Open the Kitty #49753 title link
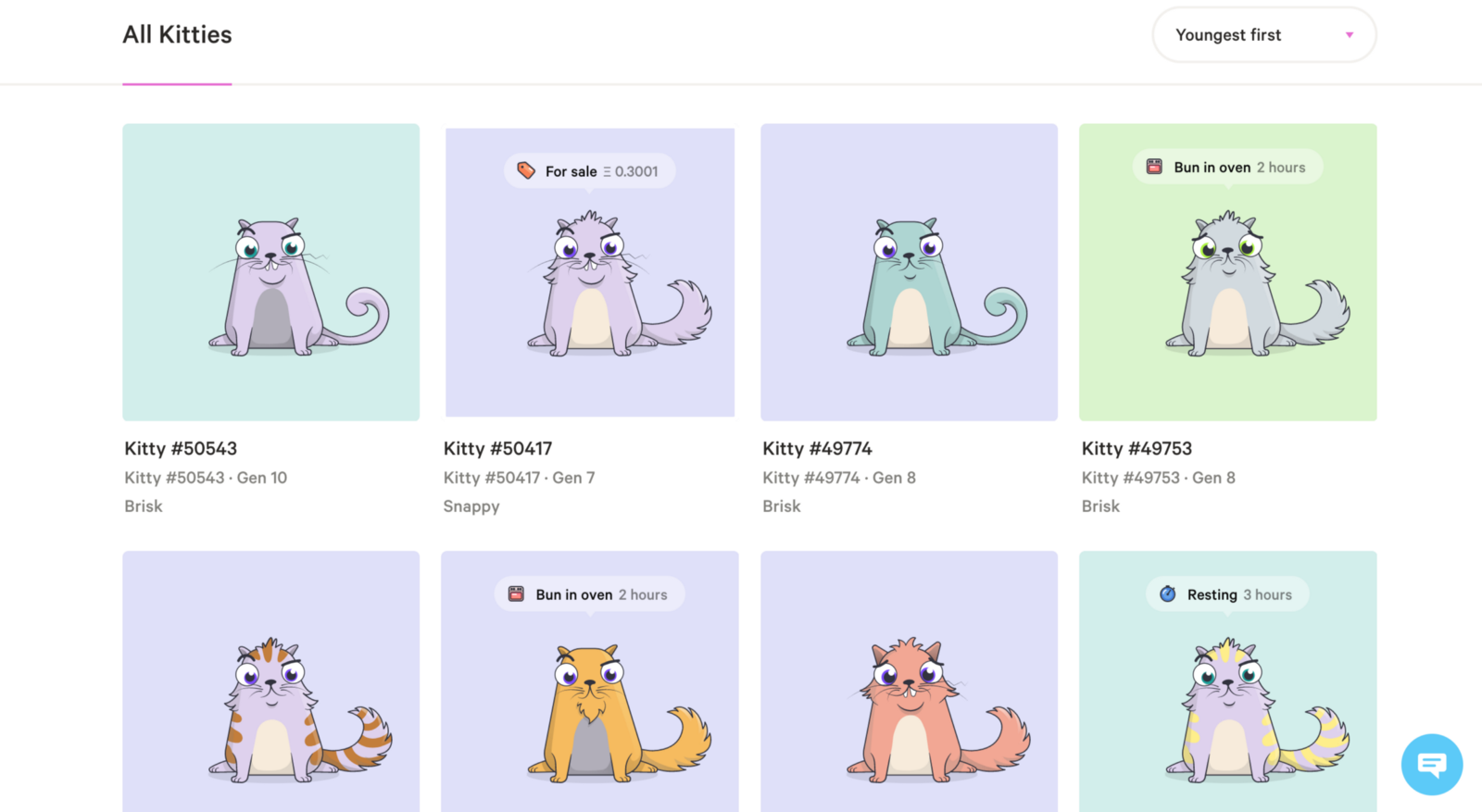Image resolution: width=1482 pixels, height=812 pixels. click(x=1137, y=449)
